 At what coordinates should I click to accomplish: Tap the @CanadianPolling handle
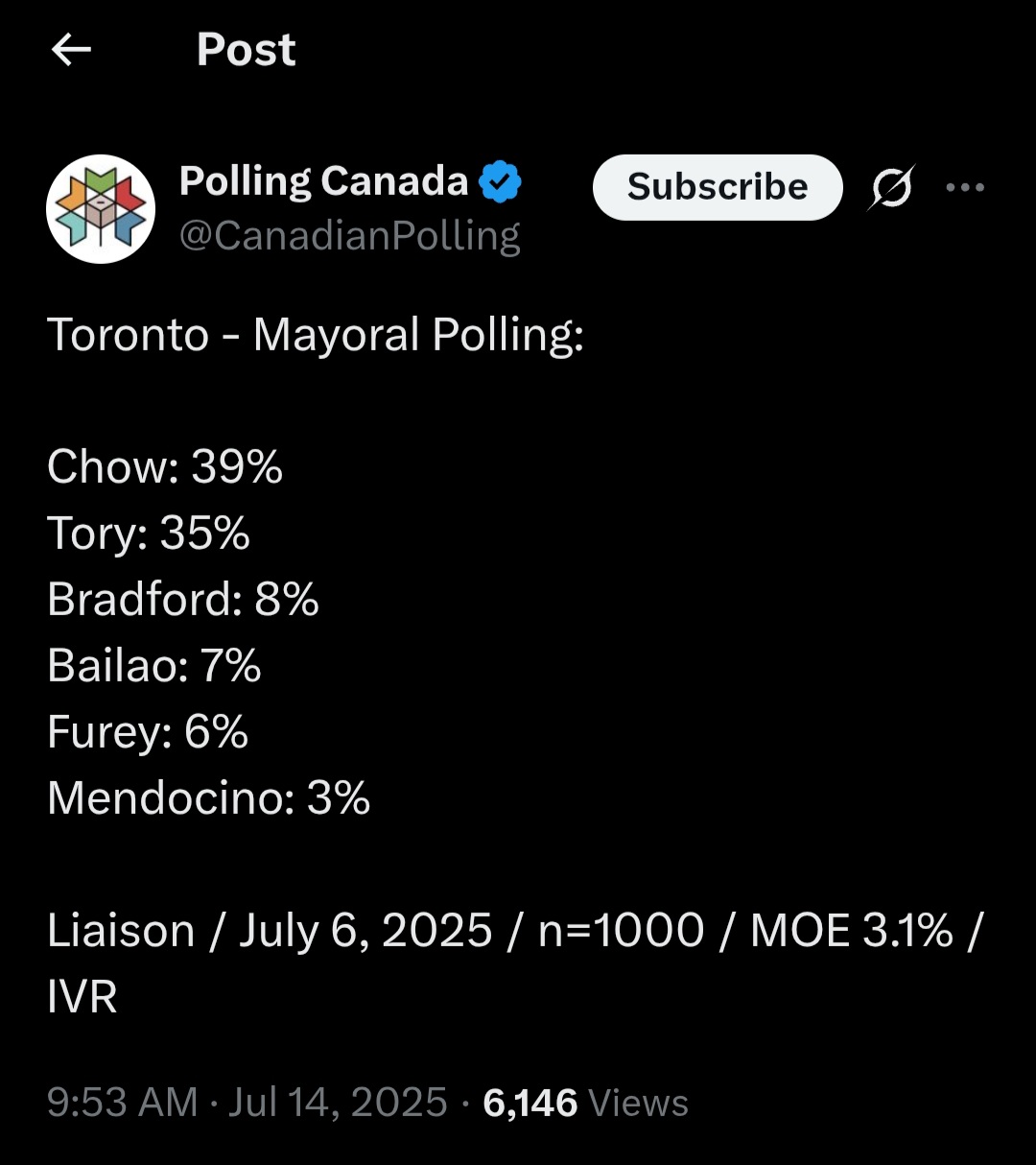click(x=350, y=235)
